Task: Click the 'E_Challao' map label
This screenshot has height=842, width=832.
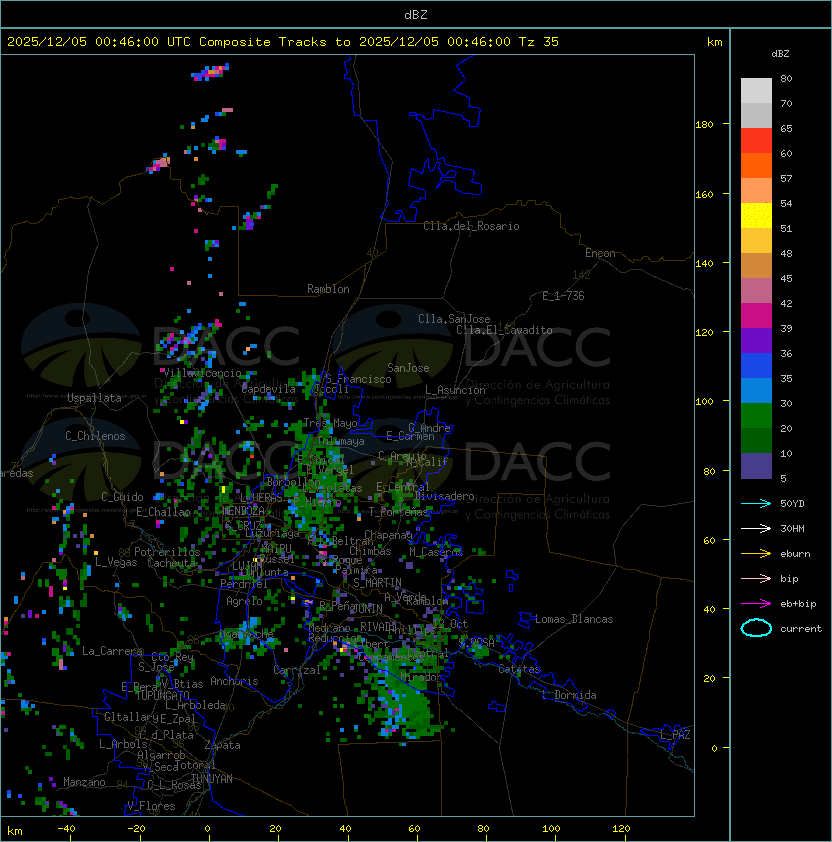Action: pyautogui.click(x=163, y=512)
